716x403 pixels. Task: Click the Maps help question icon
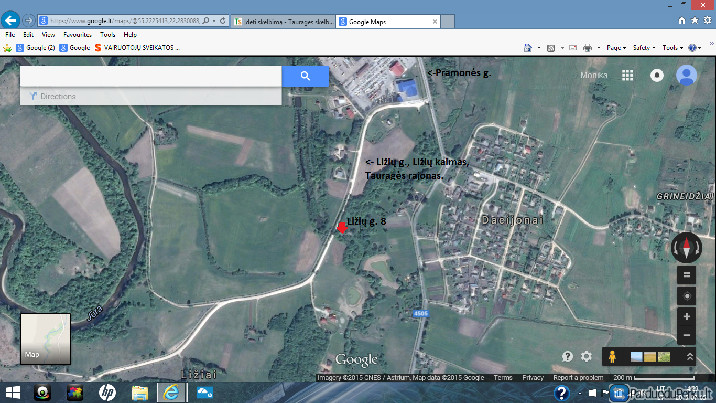[567, 356]
